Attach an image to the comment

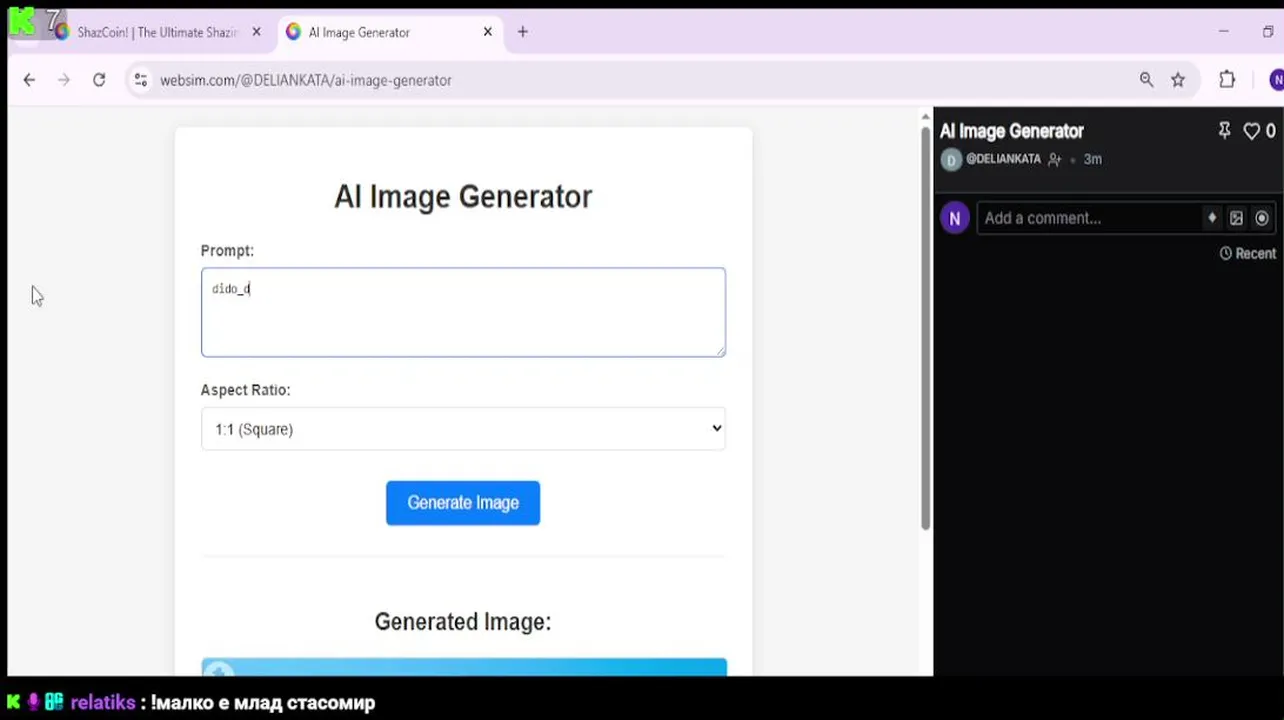click(1236, 218)
